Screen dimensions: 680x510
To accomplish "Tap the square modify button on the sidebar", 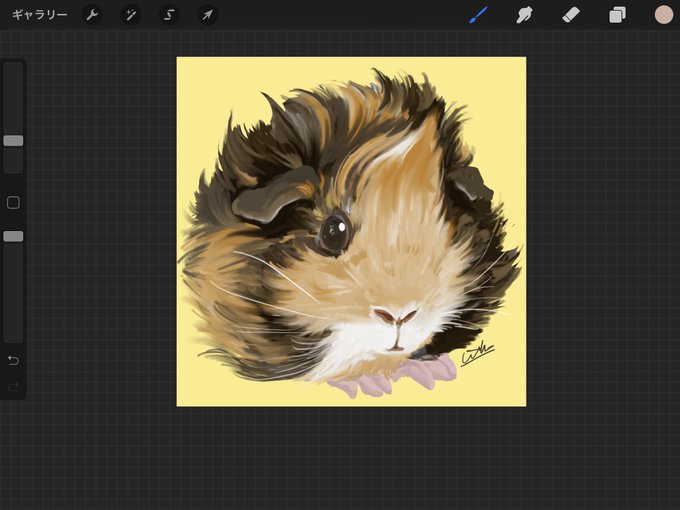I will click(x=13, y=203).
